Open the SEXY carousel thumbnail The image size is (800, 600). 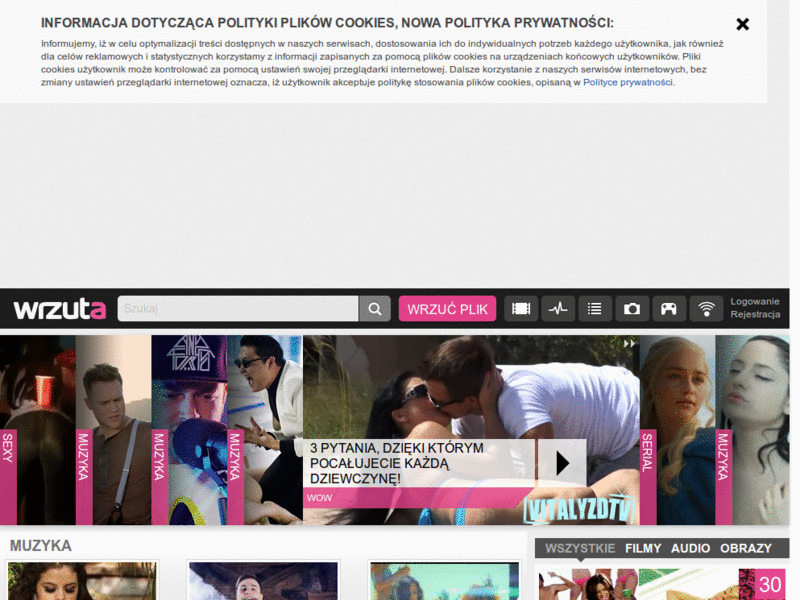(38, 430)
